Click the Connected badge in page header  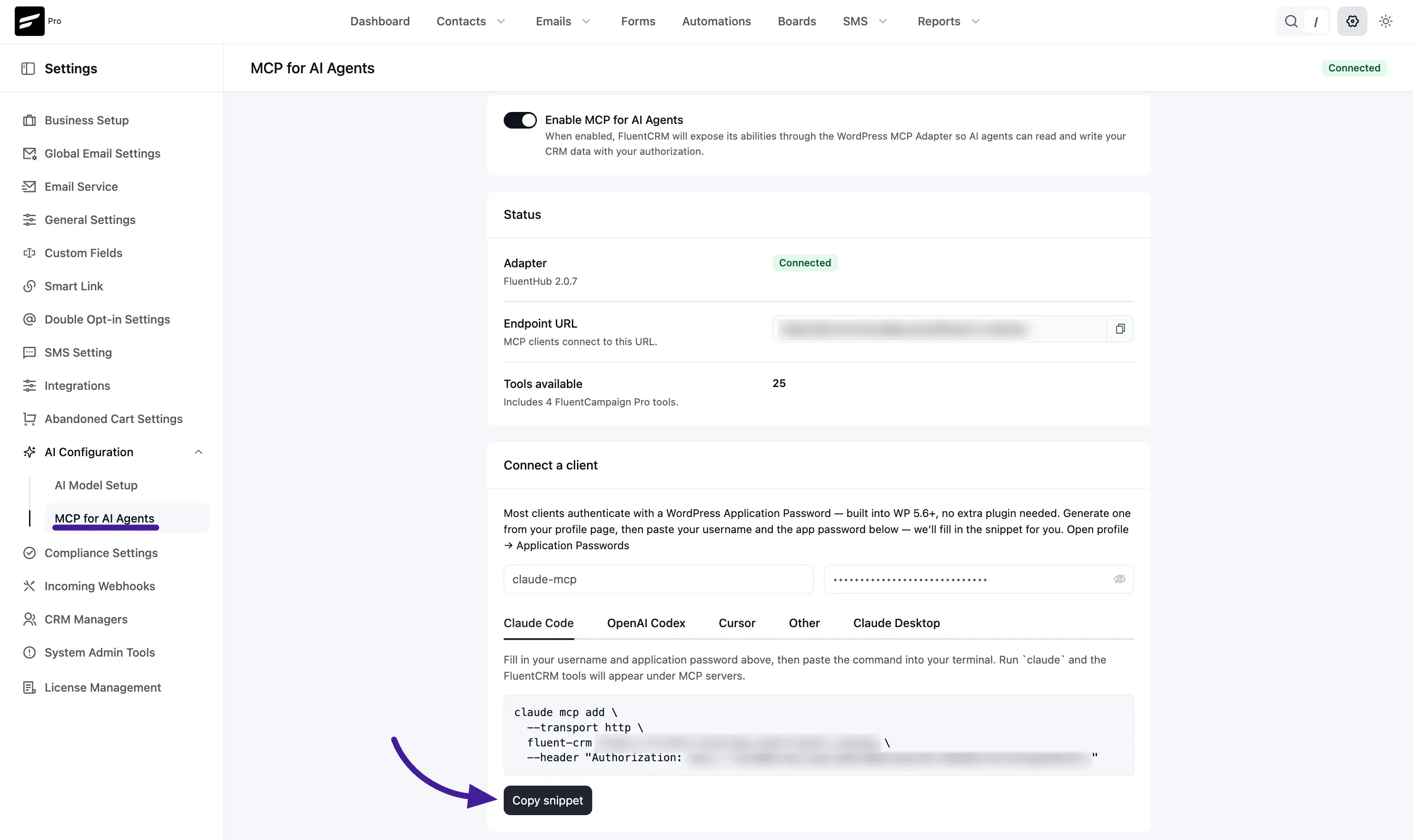point(1354,68)
